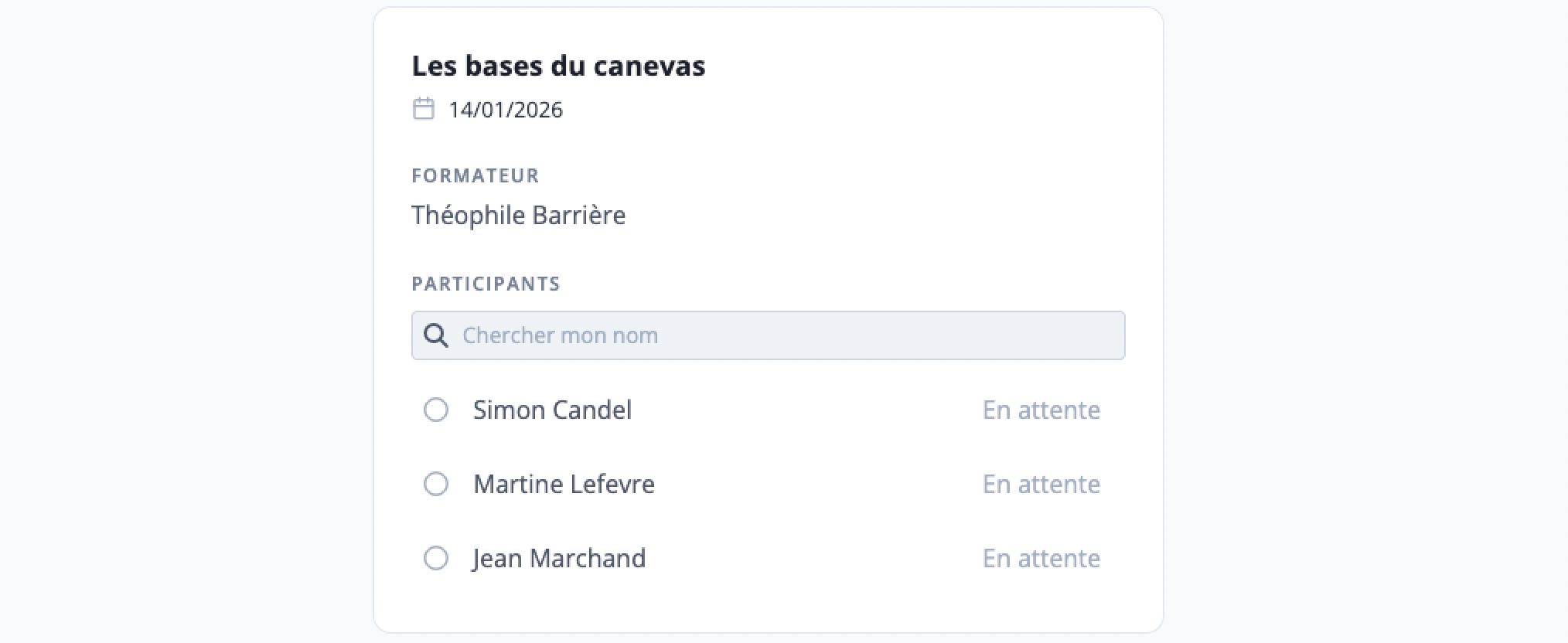Click the "Les bases du canevas" title
Screen dimensions: 1568x643
pyautogui.click(x=558, y=66)
